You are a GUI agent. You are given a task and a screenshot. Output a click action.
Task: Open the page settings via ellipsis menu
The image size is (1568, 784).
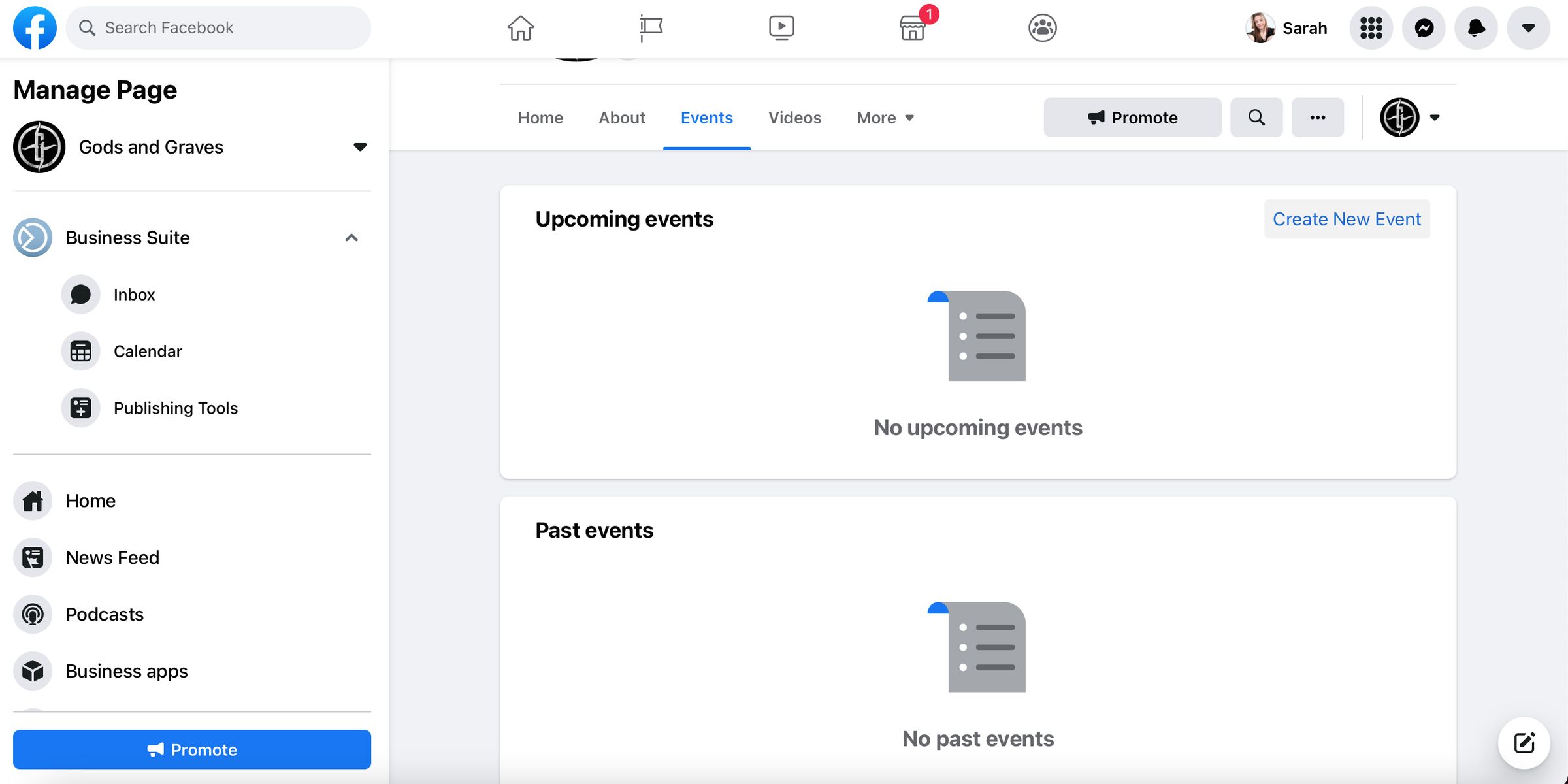pos(1318,117)
